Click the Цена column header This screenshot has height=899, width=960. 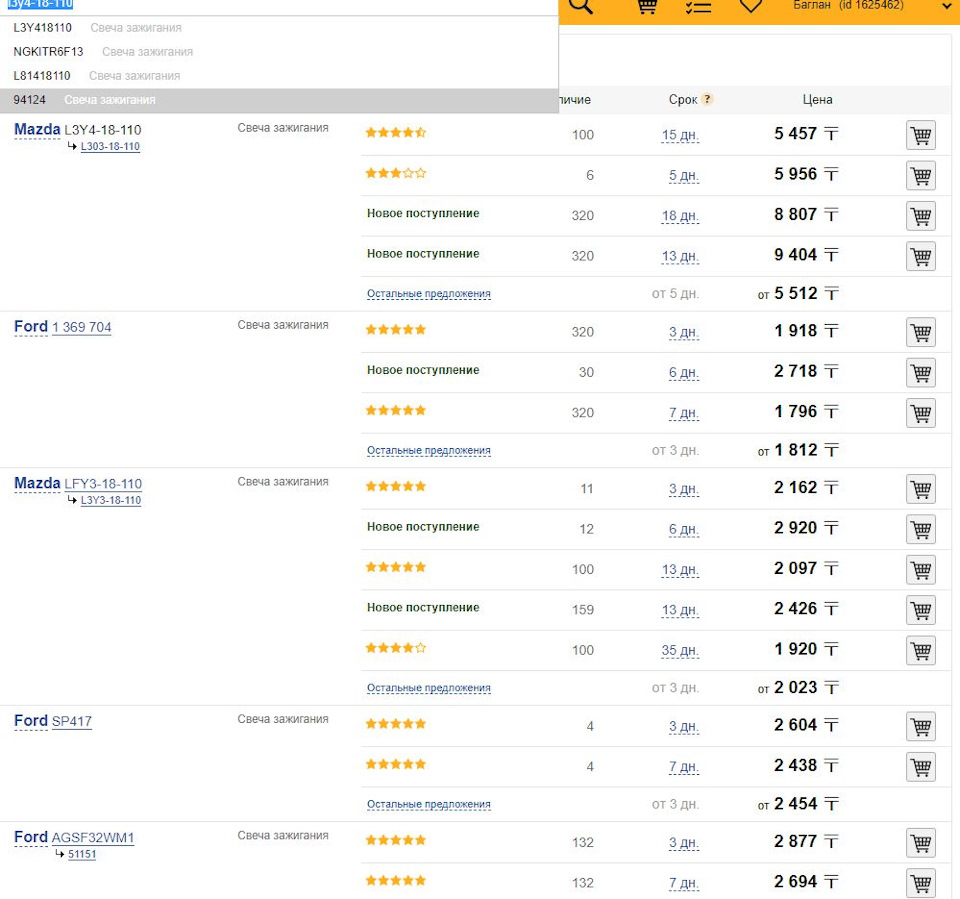817,99
